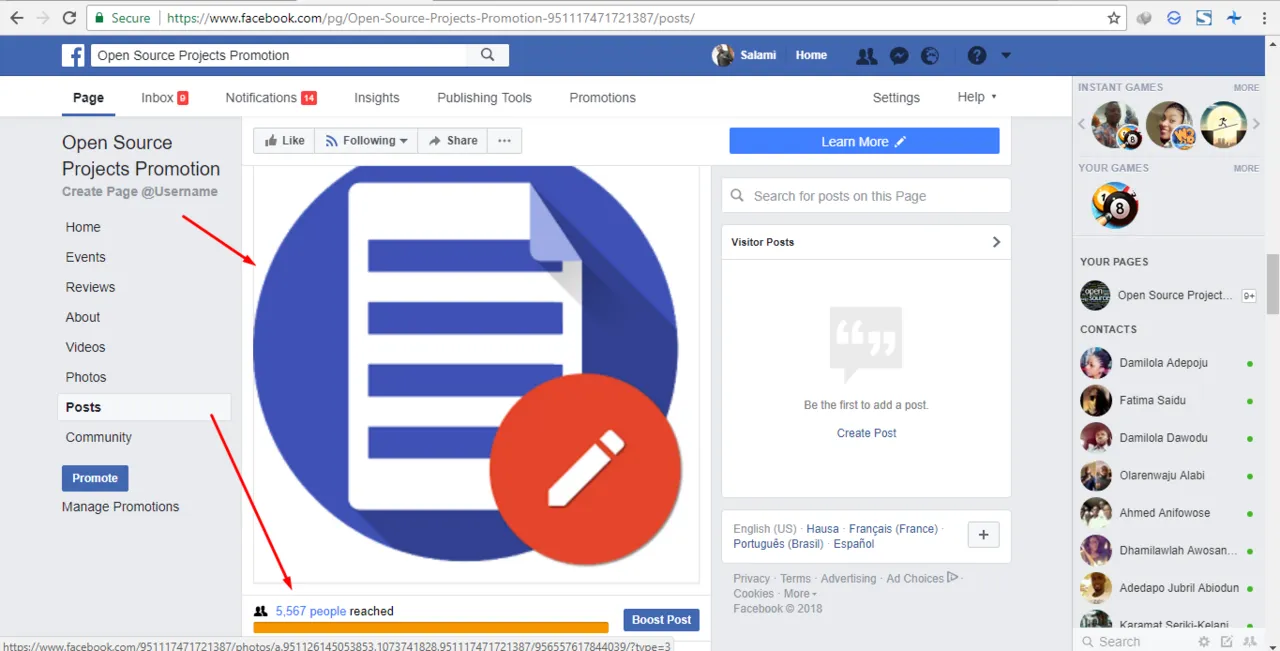This screenshot has width=1280, height=651.
Task: Click the new message compose icon in chat bar
Action: point(1229,642)
